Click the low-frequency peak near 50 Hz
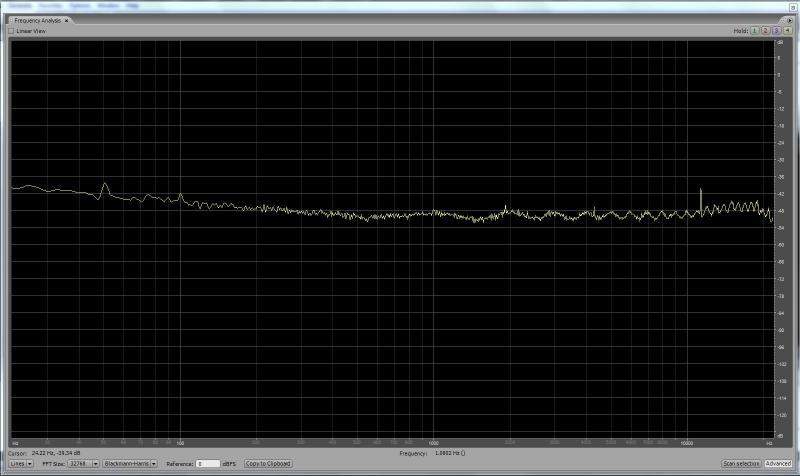The width and height of the screenshot is (800, 476). [x=105, y=185]
